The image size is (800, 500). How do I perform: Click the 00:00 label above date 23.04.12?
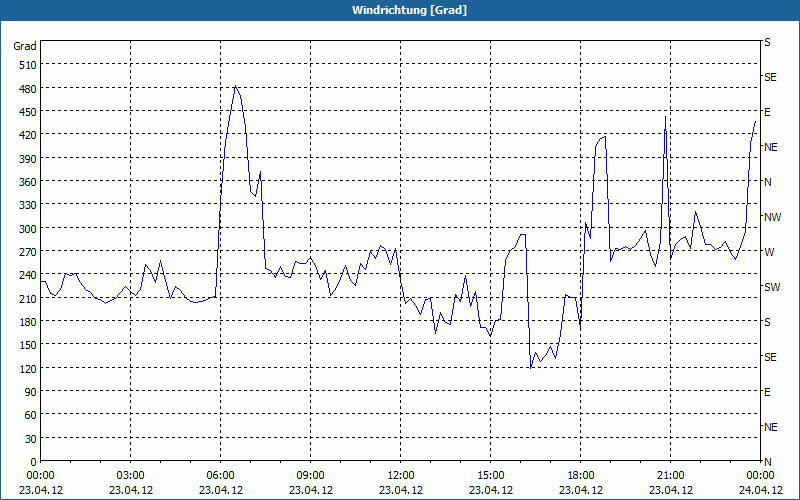point(41,476)
